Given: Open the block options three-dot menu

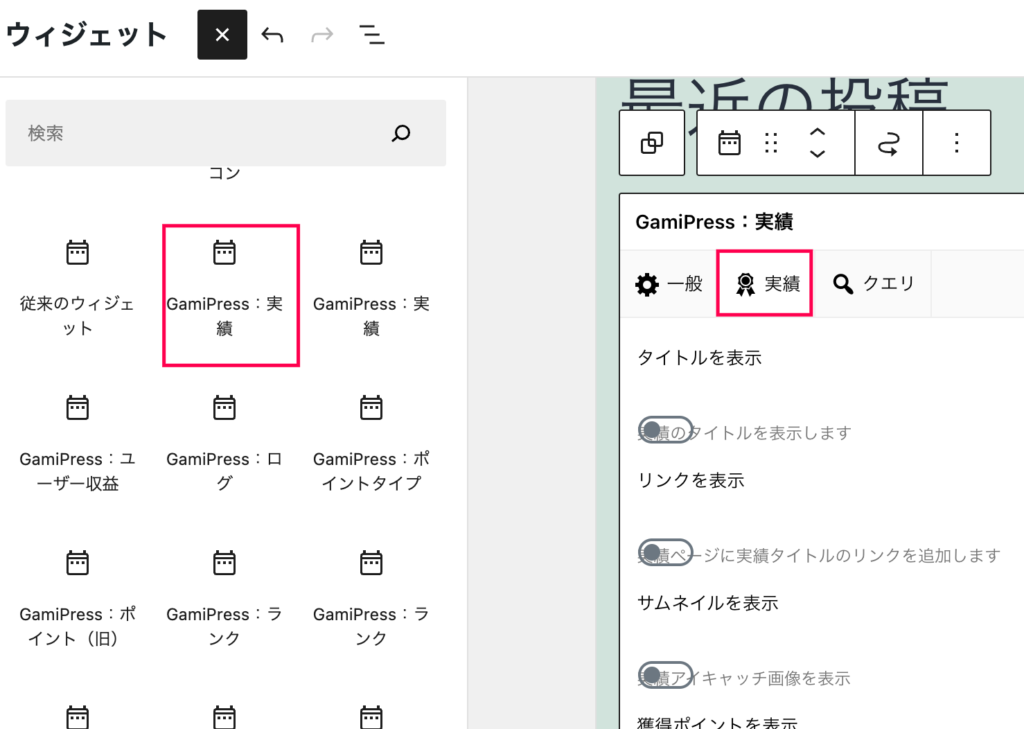Looking at the screenshot, I should click(x=957, y=143).
